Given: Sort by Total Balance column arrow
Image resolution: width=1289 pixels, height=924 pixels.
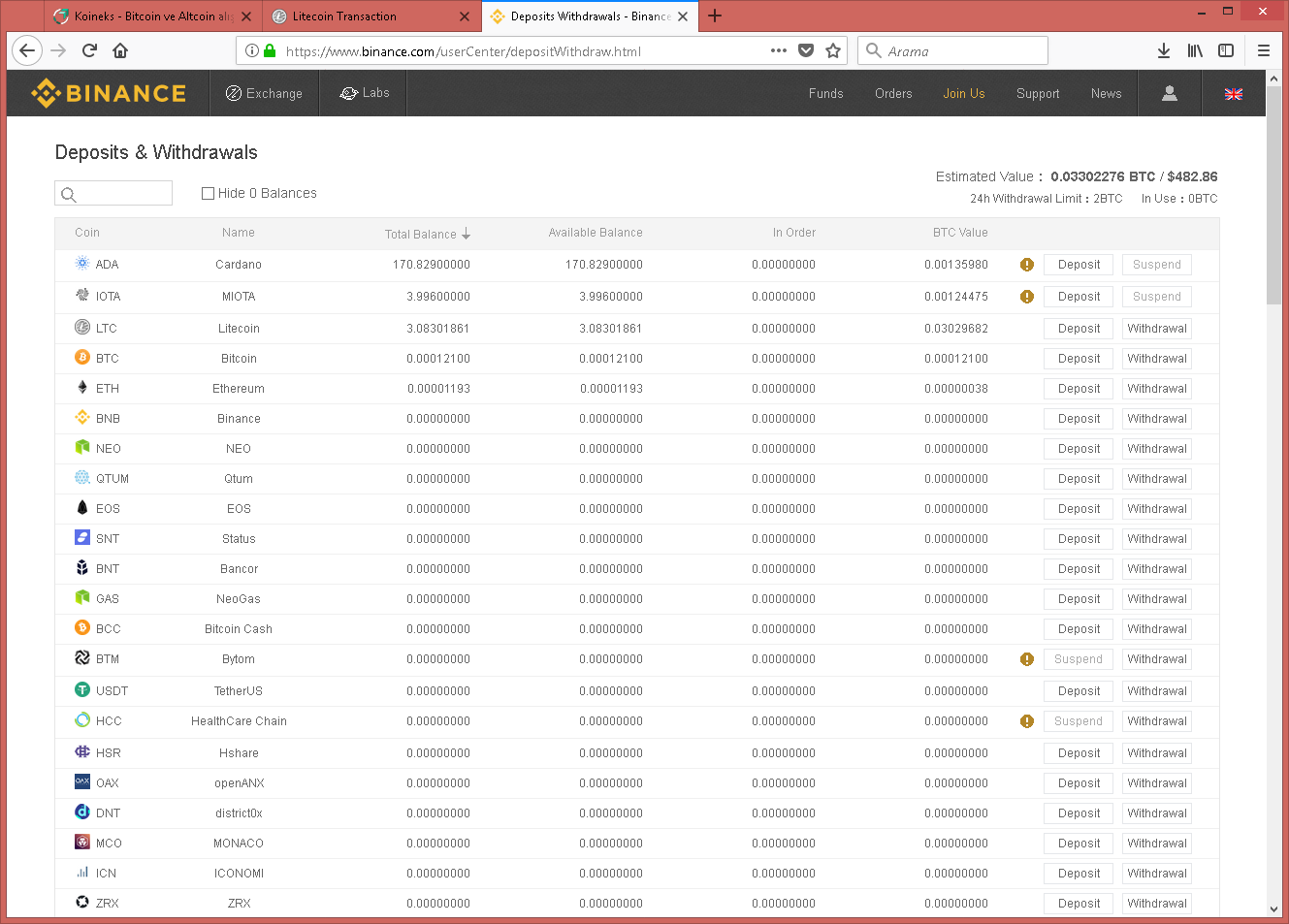Looking at the screenshot, I should pyautogui.click(x=467, y=234).
